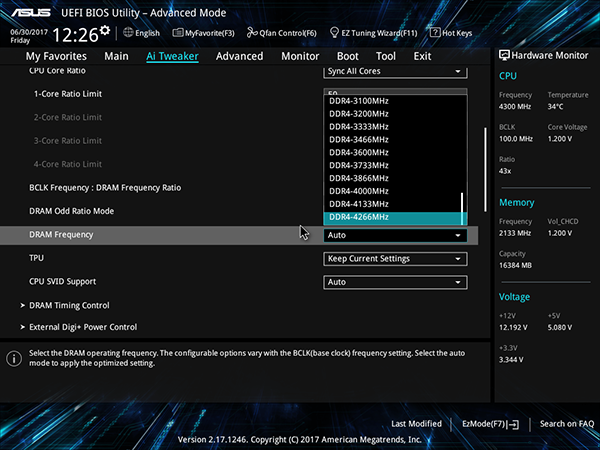Open clock settings gear icon
The width and height of the screenshot is (600, 450).
pos(105,30)
